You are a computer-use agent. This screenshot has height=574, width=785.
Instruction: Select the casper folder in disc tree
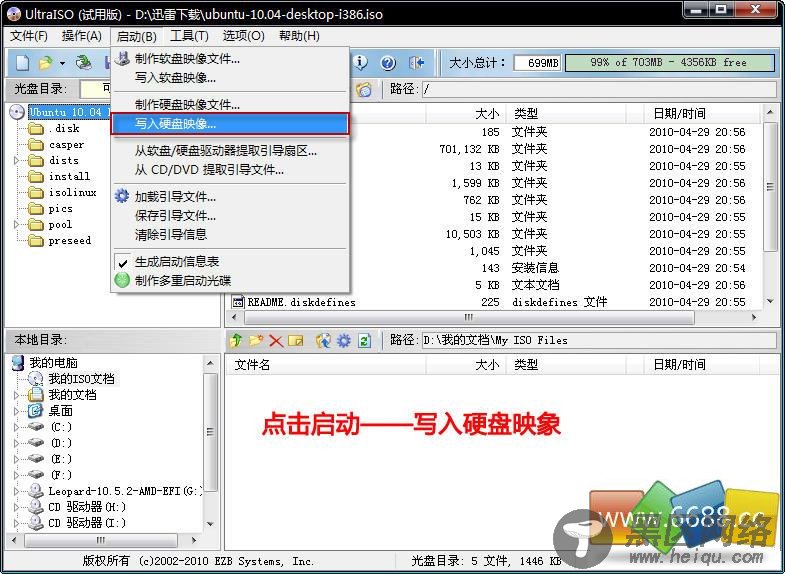click(x=66, y=145)
